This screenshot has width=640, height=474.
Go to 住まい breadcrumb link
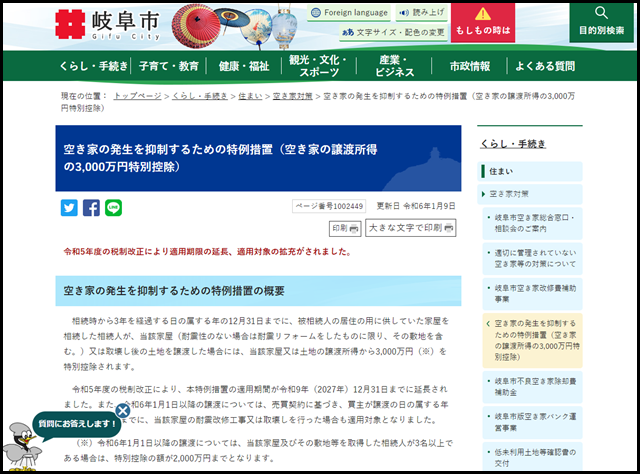(x=250, y=96)
